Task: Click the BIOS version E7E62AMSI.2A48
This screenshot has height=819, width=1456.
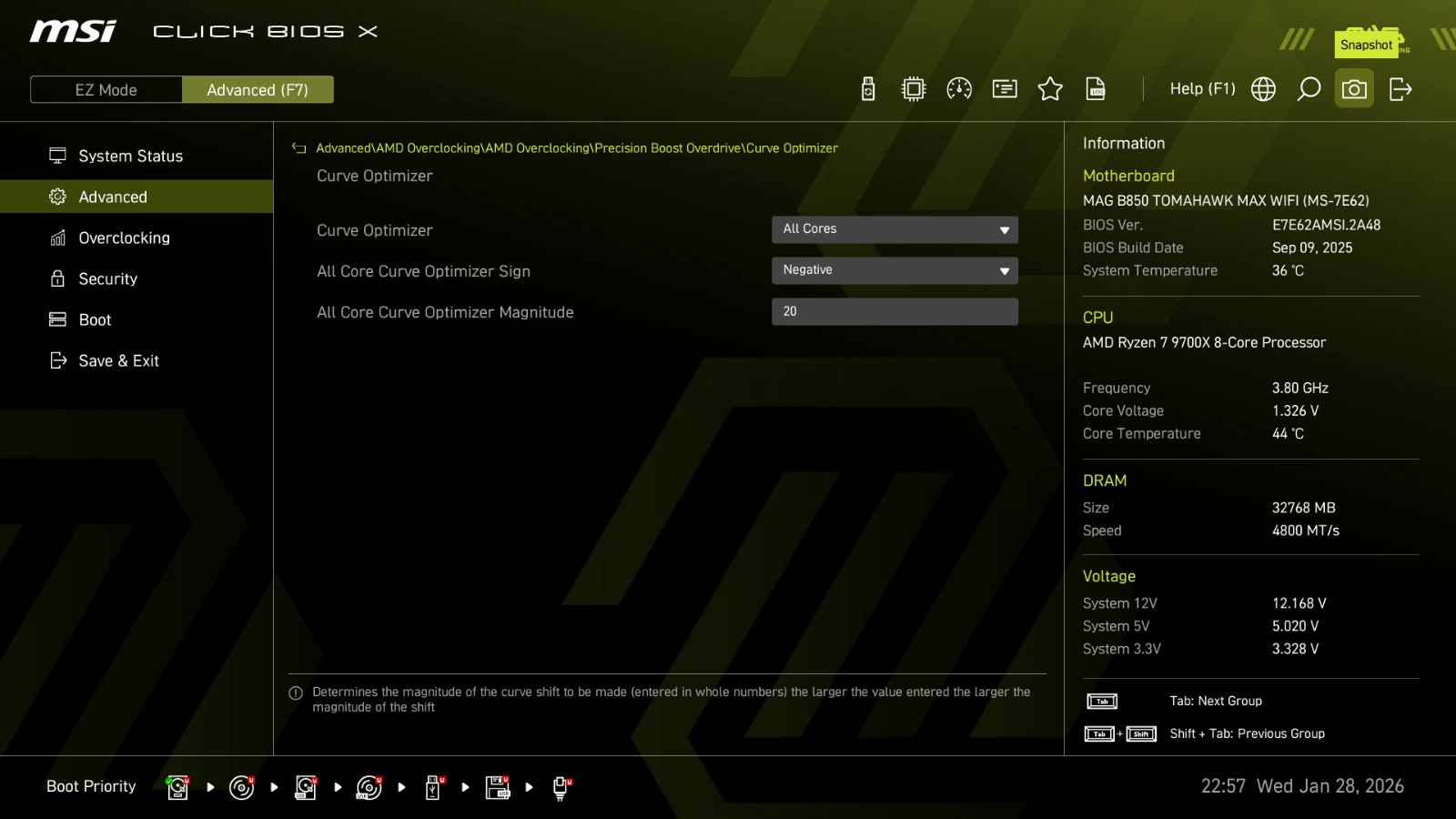Action: coord(1326,225)
